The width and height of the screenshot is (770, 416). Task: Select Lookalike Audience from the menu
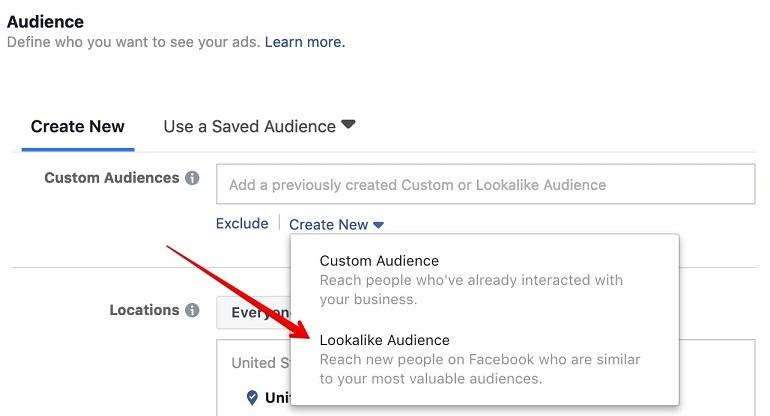tap(385, 340)
